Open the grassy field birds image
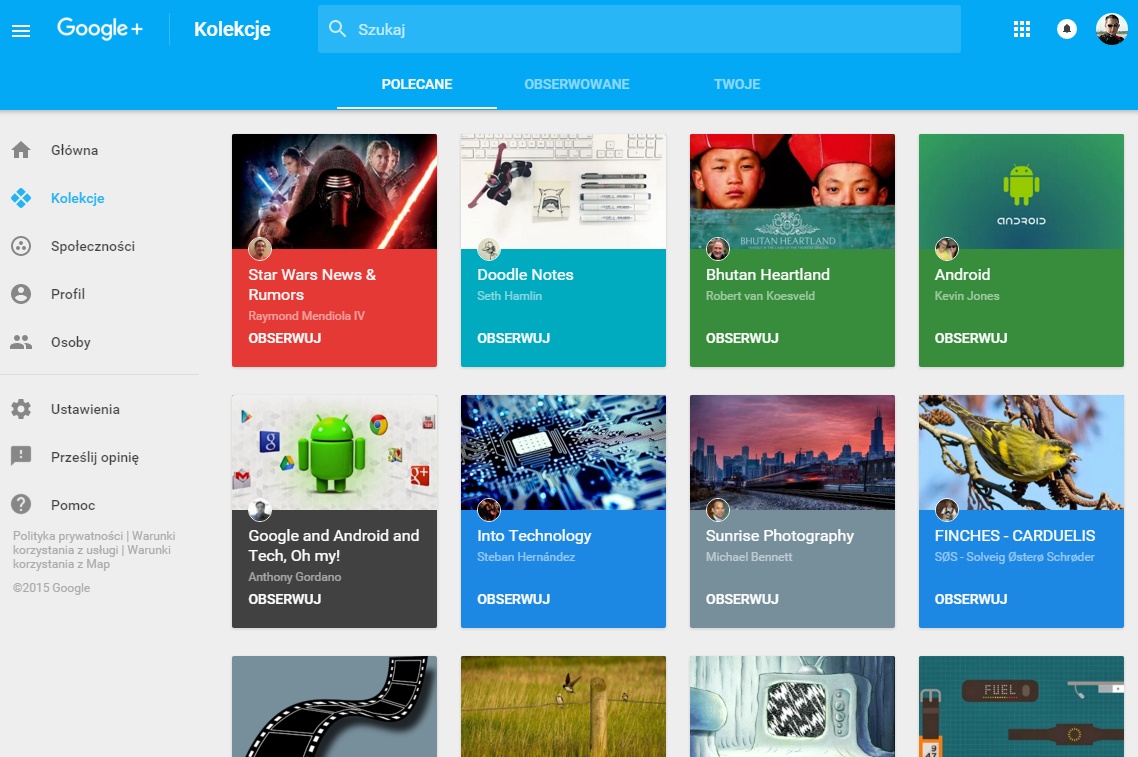This screenshot has width=1138, height=757. (563, 707)
